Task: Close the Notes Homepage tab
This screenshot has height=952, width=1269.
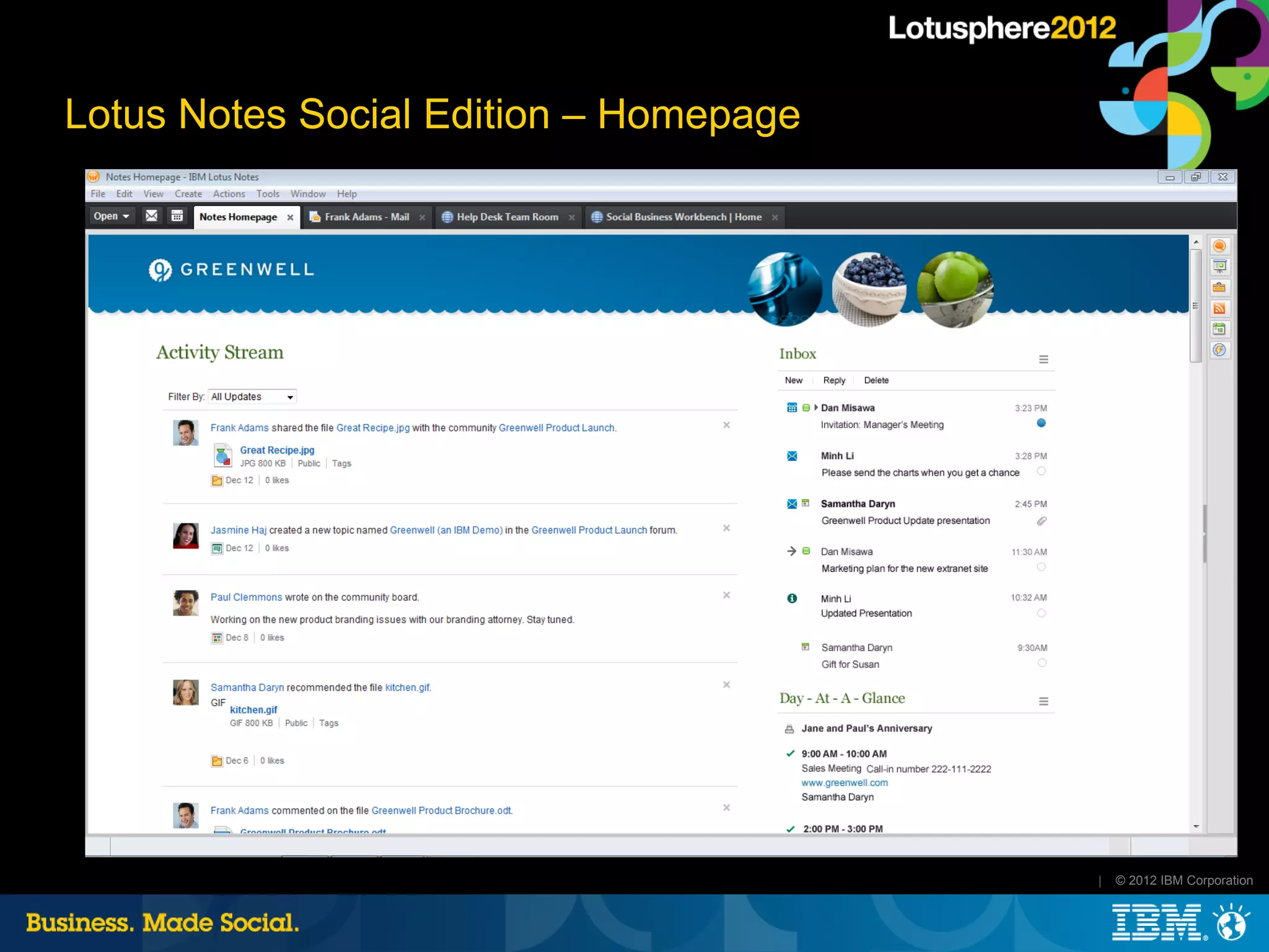Action: pos(290,217)
